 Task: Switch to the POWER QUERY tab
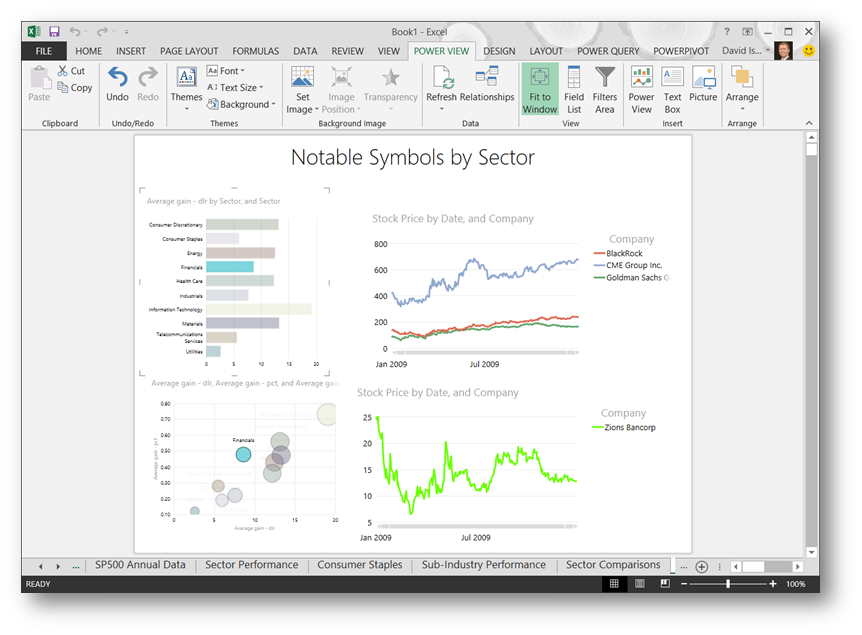click(x=608, y=51)
